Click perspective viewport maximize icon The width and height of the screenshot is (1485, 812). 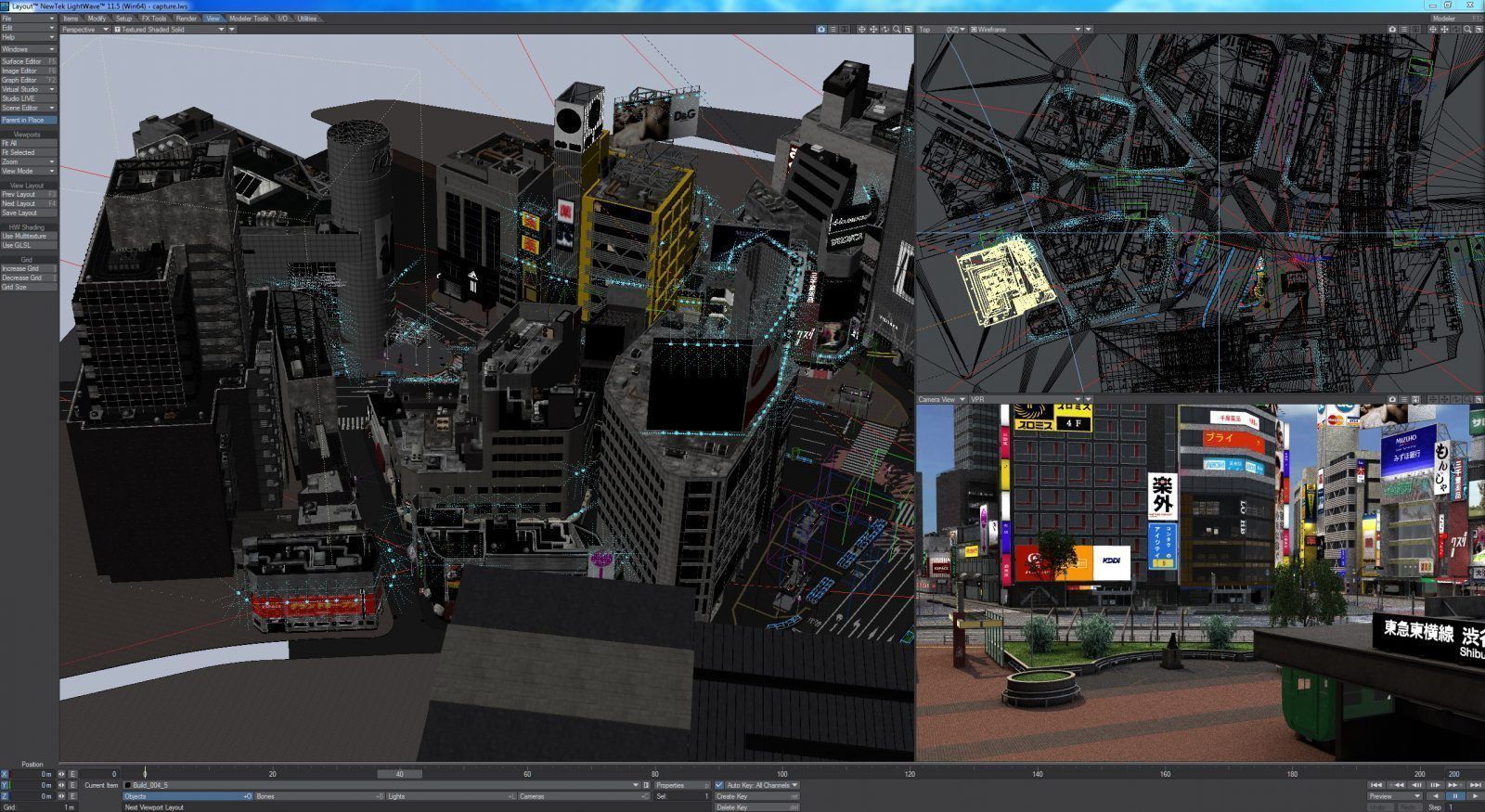tap(908, 30)
